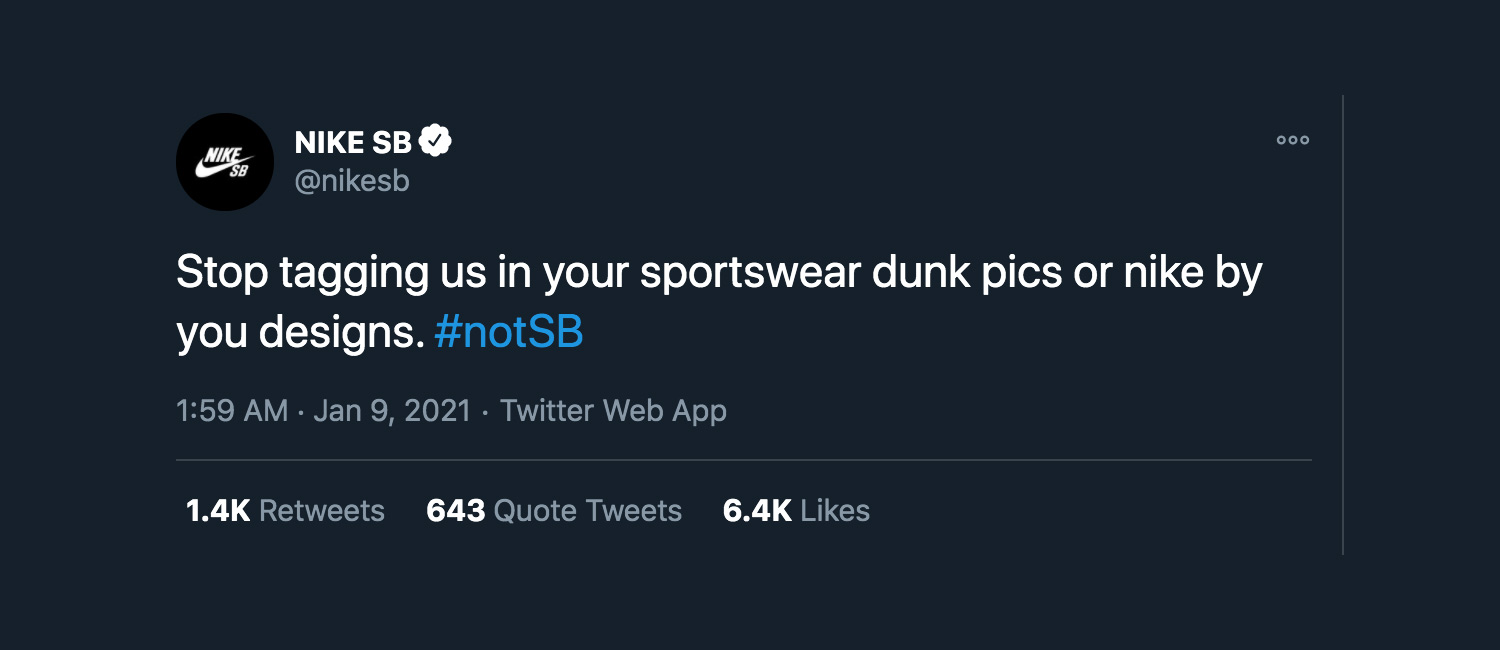1500x650 pixels.
Task: Open the Twitter Web App source link
Action: point(613,410)
